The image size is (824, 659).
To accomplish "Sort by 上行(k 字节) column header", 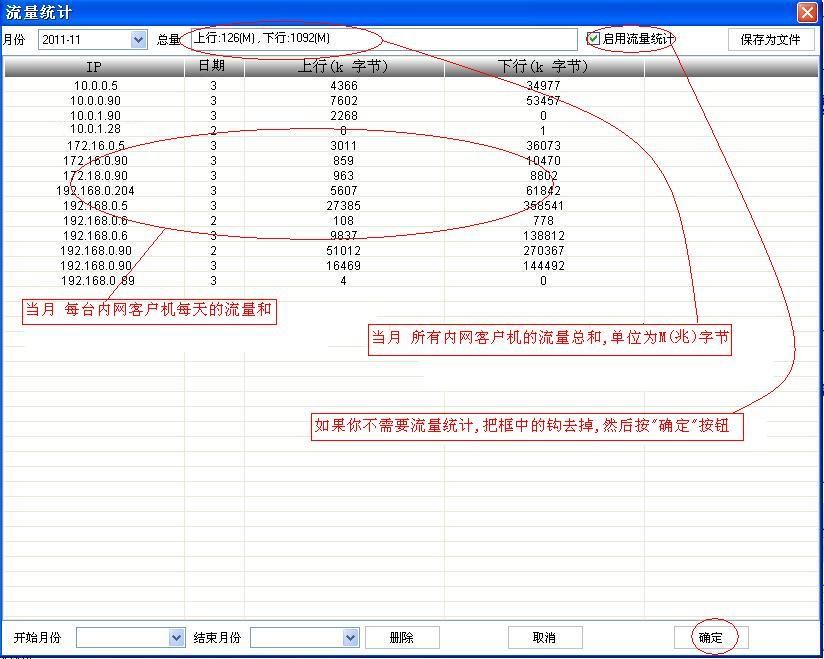I will tap(343, 67).
